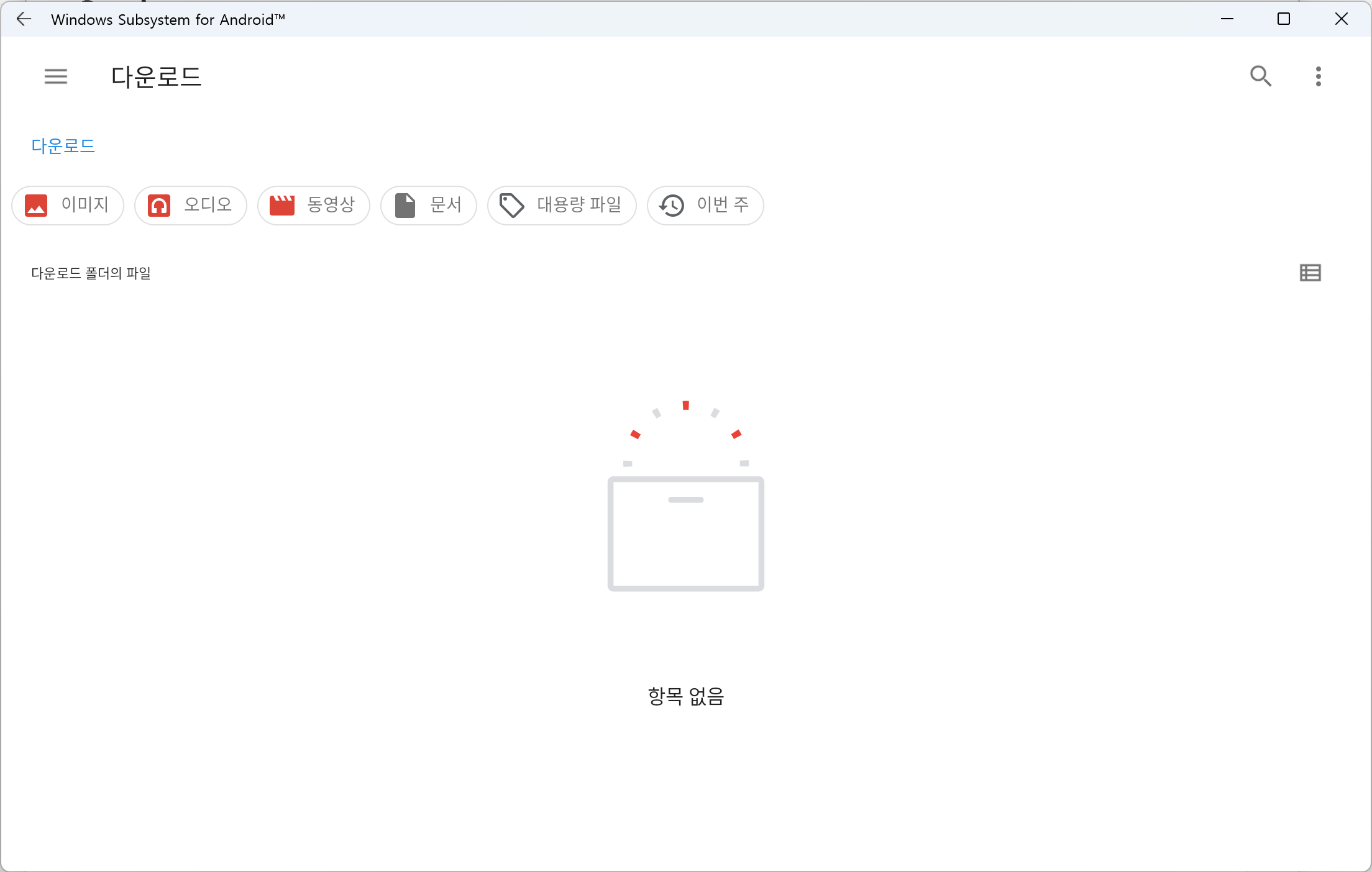
Task: Maximize the Windows Subsystem for Android window
Action: (1284, 19)
